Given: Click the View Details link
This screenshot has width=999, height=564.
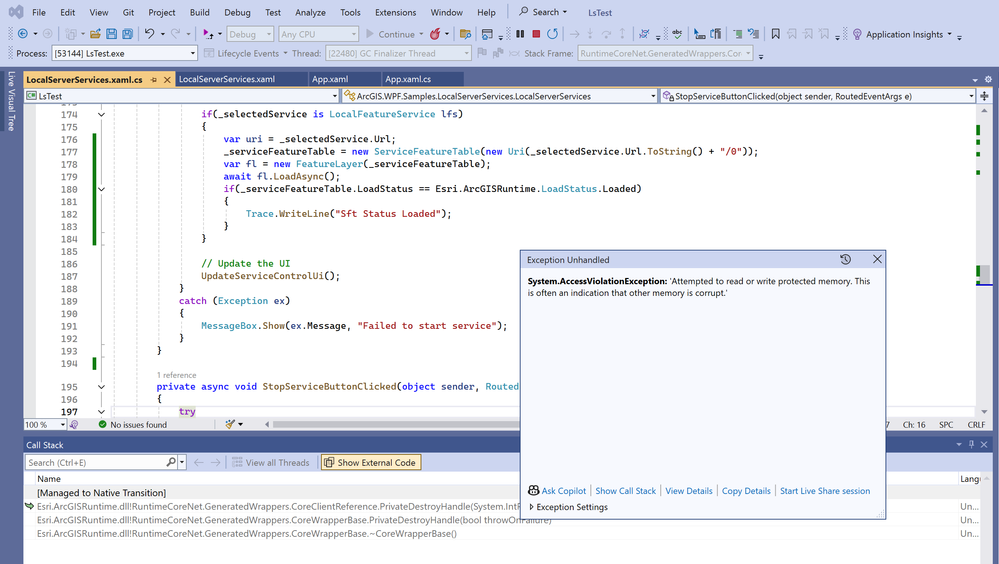Looking at the screenshot, I should coord(689,491).
